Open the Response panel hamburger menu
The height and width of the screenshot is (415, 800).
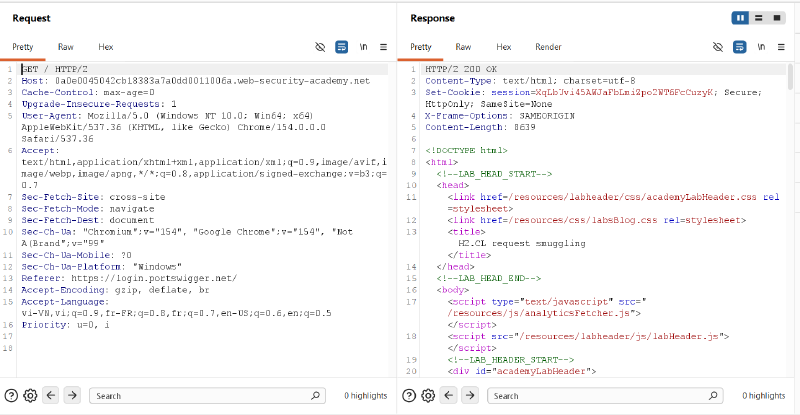(x=781, y=47)
